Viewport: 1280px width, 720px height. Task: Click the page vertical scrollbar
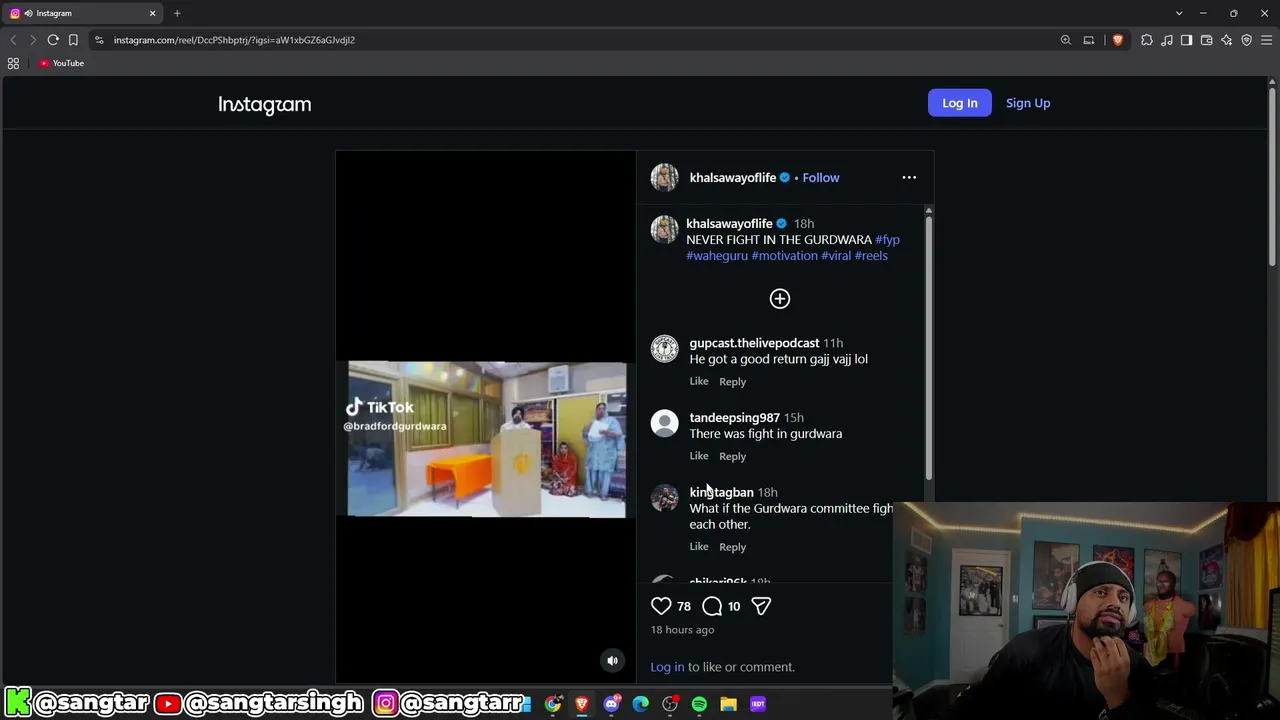click(x=1271, y=175)
